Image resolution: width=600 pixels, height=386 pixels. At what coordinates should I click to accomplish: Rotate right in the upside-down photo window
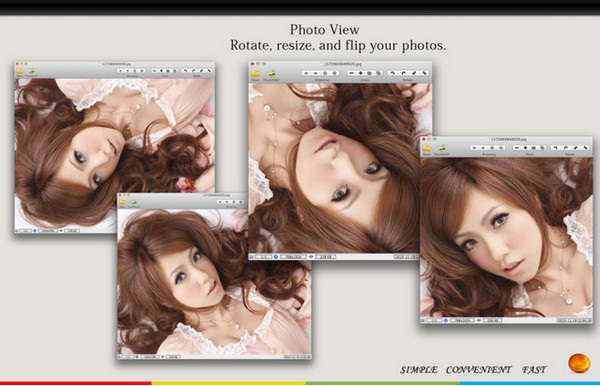pos(403,73)
